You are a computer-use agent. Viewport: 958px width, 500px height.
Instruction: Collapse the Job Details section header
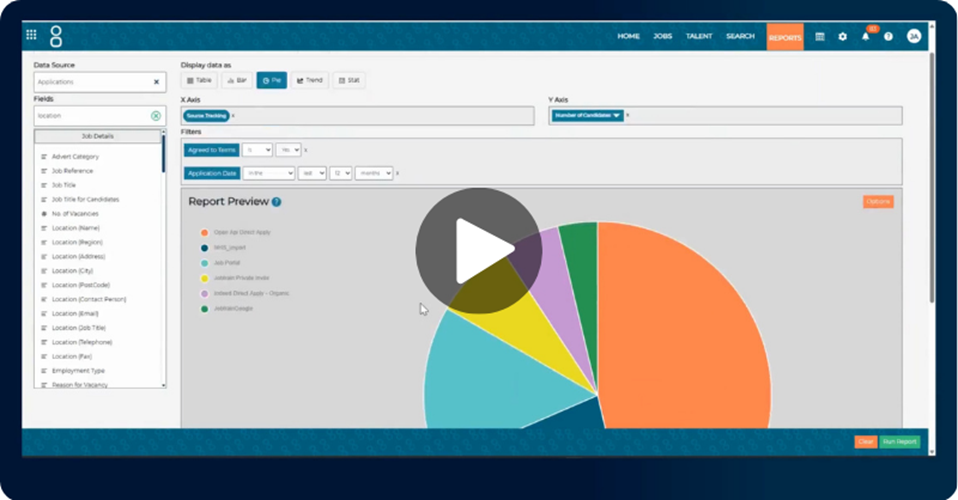point(98,136)
